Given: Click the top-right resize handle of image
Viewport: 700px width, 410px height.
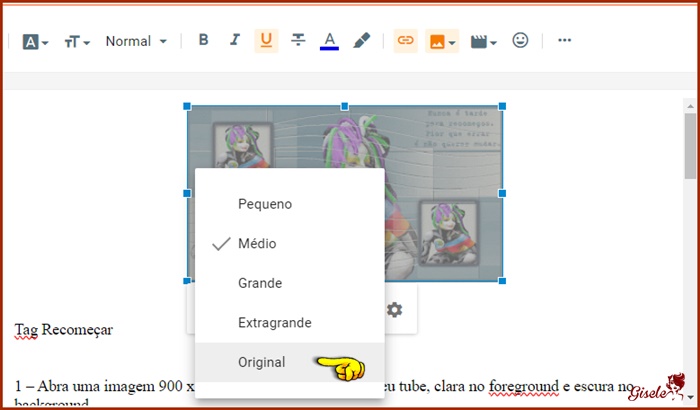Looking at the screenshot, I should pyautogui.click(x=502, y=106).
